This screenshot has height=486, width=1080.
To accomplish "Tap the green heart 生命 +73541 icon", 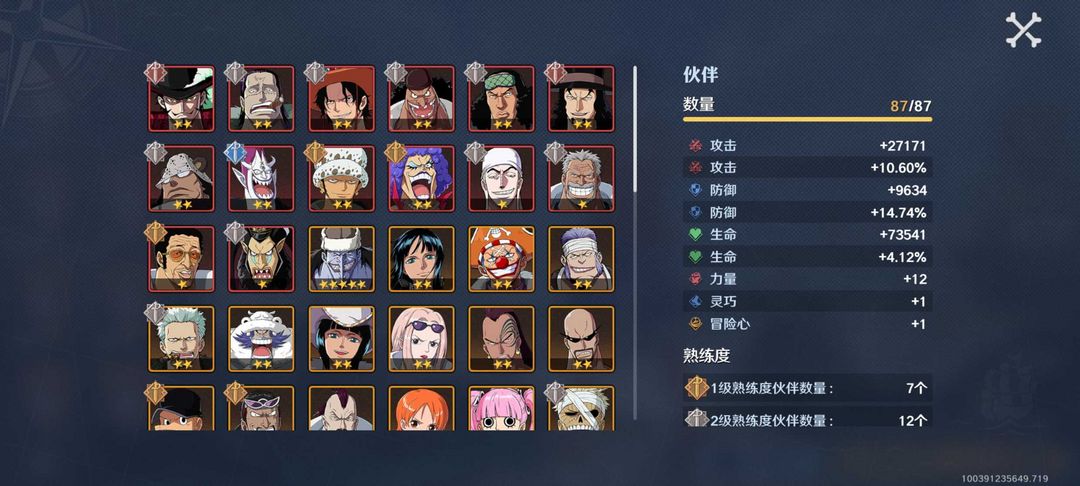I will point(695,235).
